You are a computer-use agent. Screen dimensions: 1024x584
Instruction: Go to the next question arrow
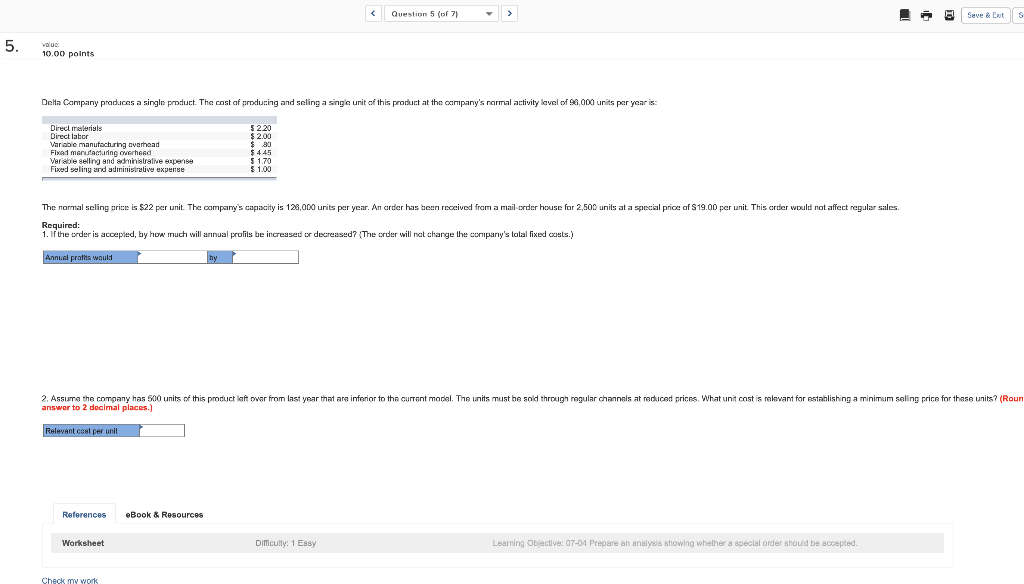point(509,14)
